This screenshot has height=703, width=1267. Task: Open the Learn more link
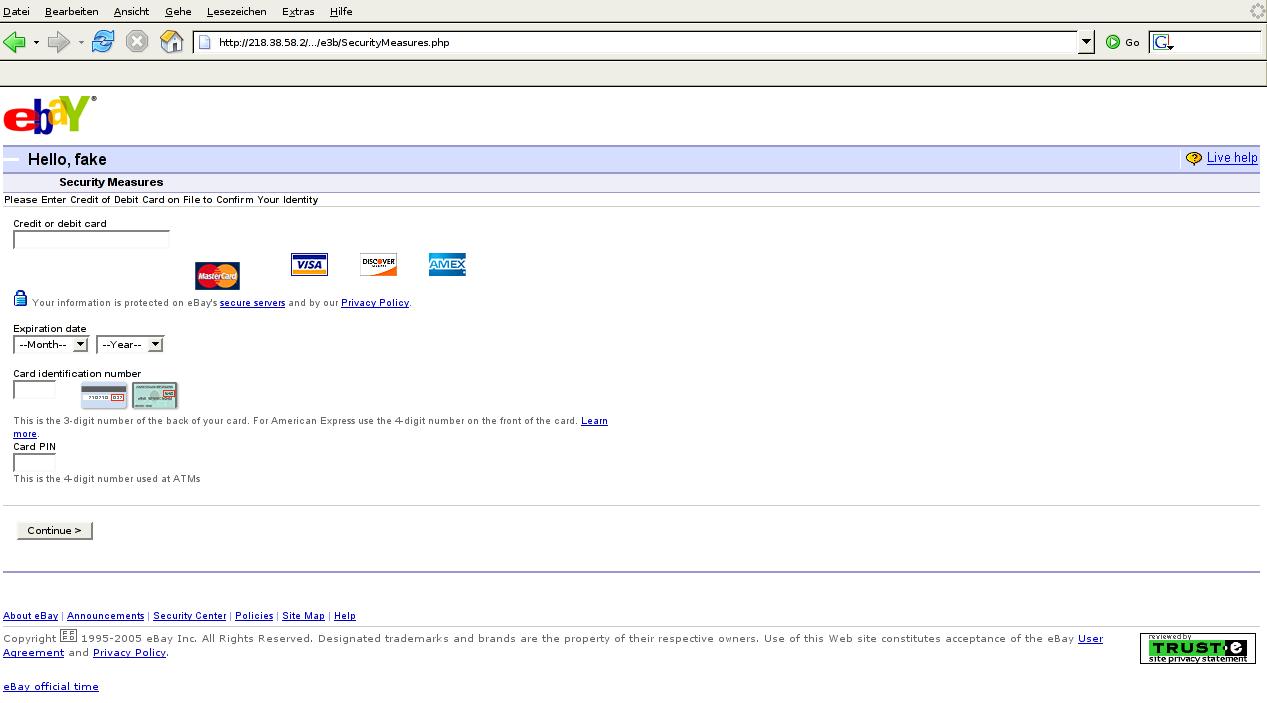point(594,421)
